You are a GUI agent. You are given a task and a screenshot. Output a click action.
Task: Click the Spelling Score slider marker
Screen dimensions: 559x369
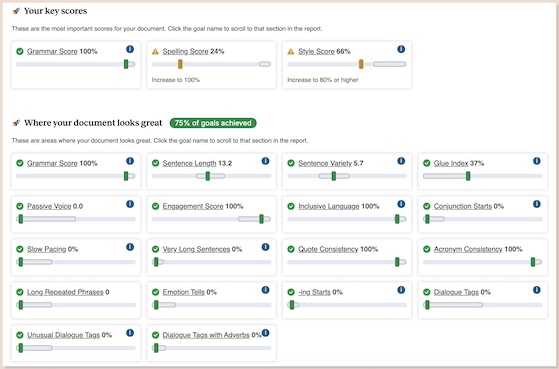pyautogui.click(x=180, y=64)
